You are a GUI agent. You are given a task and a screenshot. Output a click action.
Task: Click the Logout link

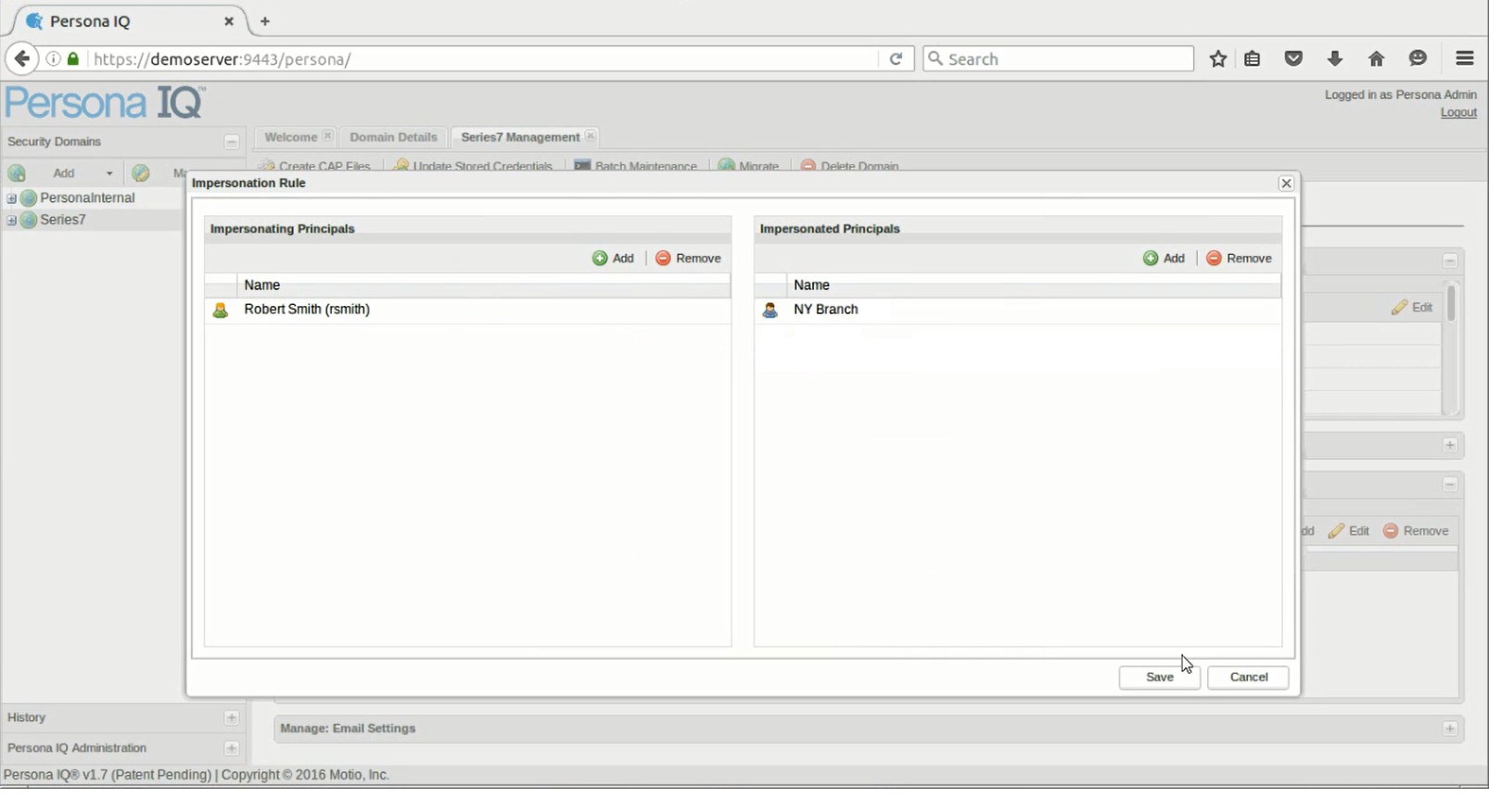click(1458, 112)
